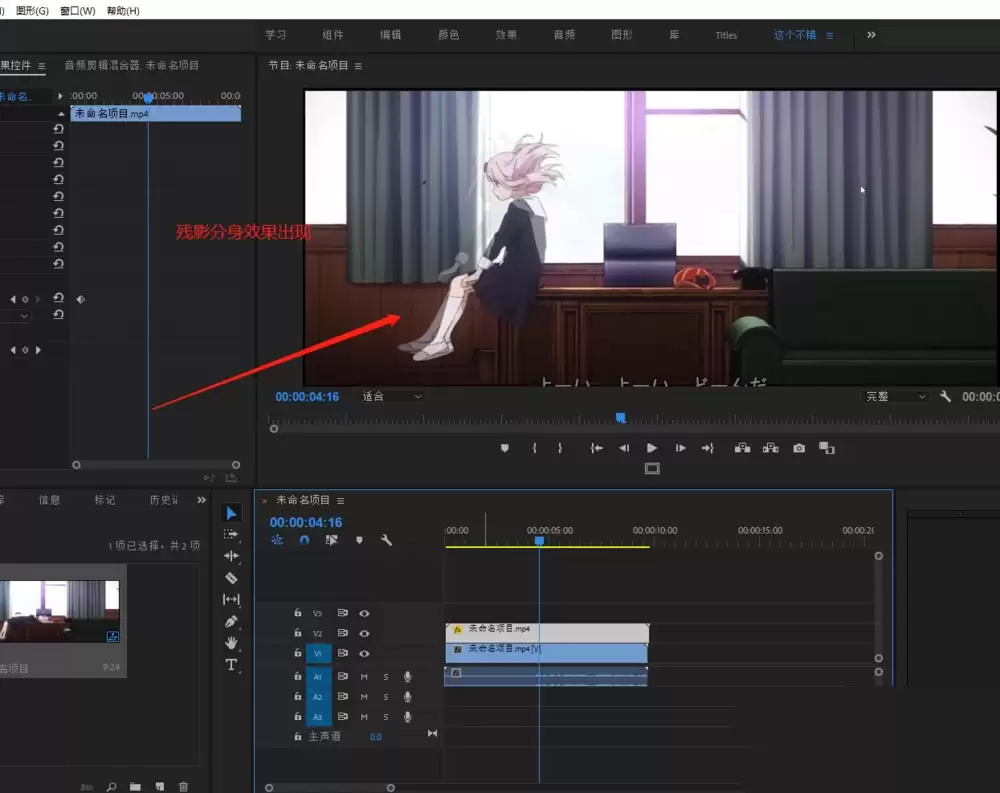The height and width of the screenshot is (793, 1000).
Task: Mute audio track A2 with the M button
Action: pyautogui.click(x=363, y=697)
